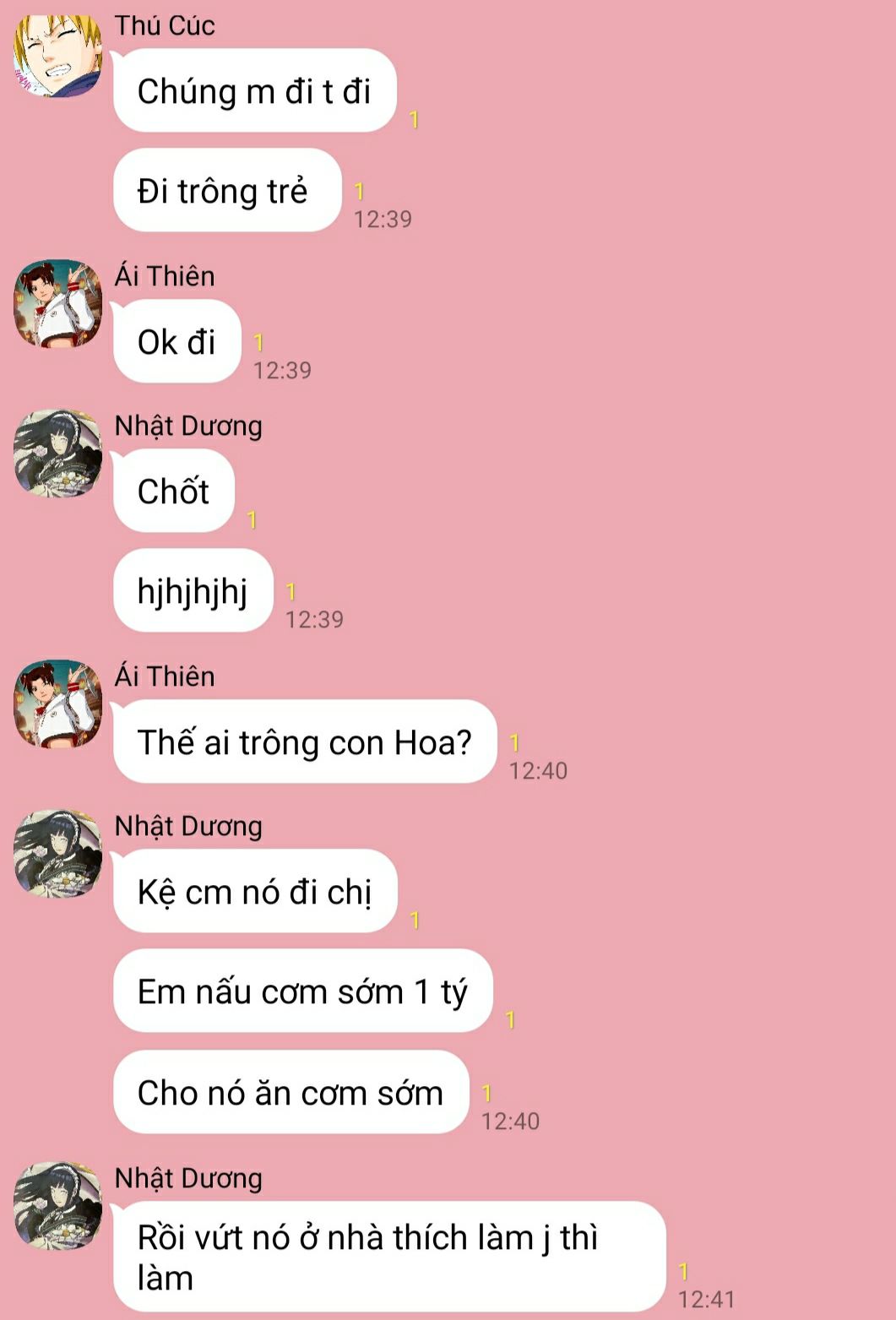Select the message "Cho nó ăn cơm sớm"
The width and height of the screenshot is (896, 1320).
click(x=291, y=1092)
